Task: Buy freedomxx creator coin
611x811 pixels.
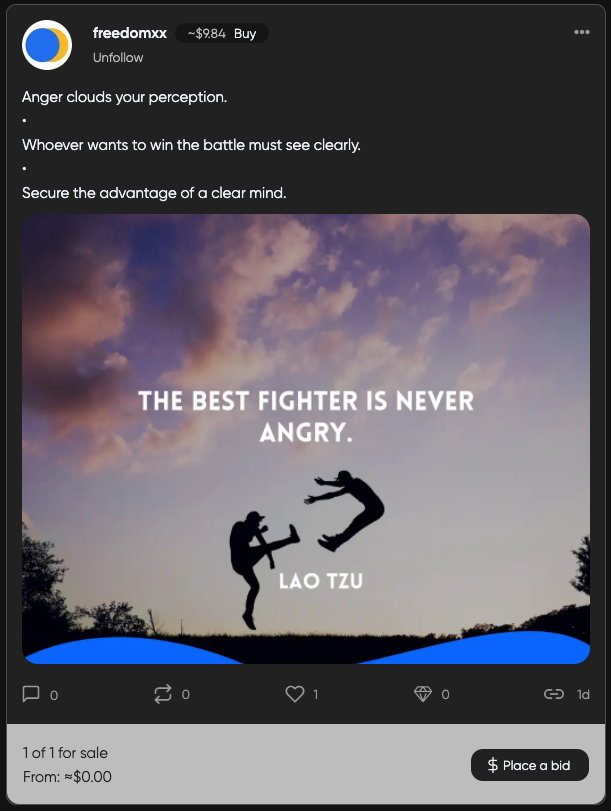Action: 245,34
